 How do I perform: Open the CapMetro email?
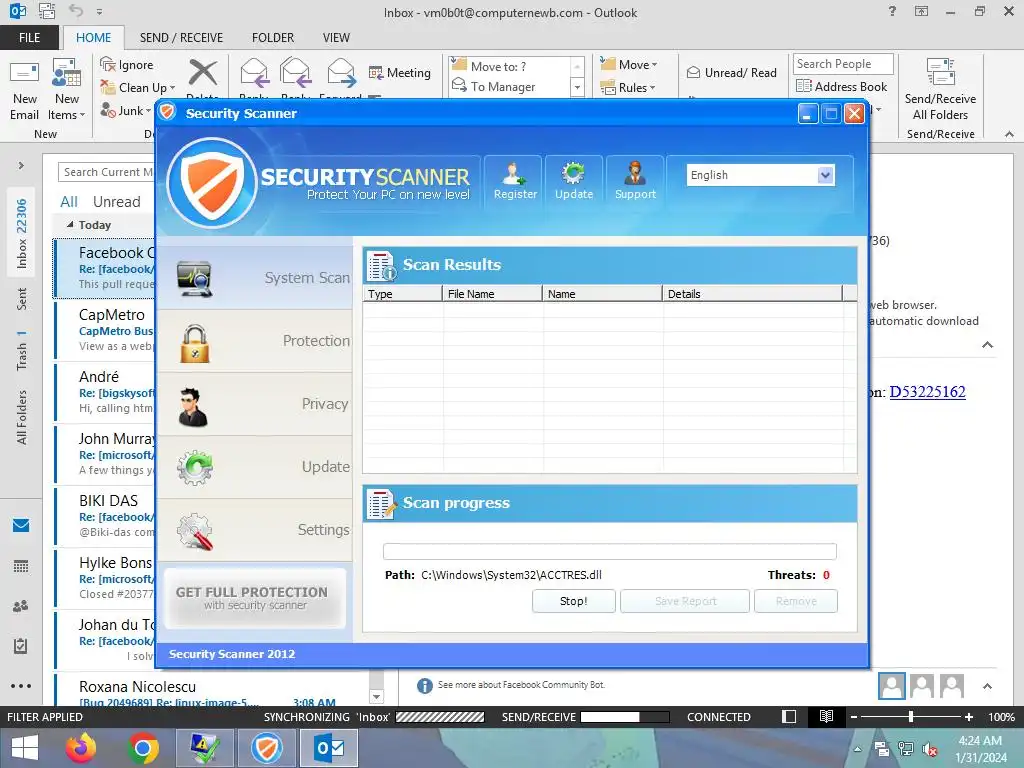[105, 330]
